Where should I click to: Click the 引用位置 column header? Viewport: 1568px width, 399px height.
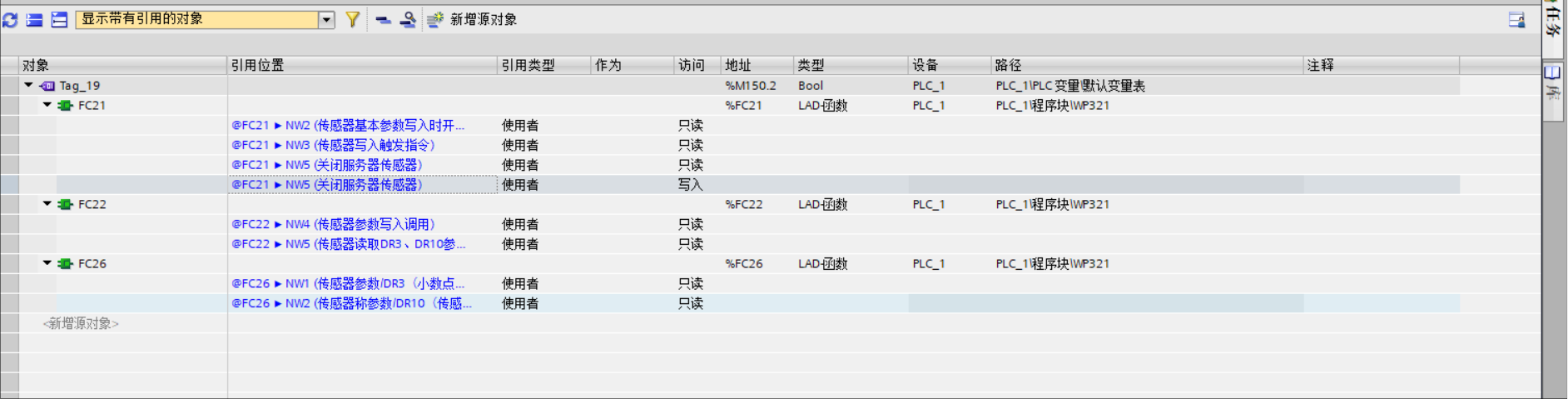(x=257, y=65)
